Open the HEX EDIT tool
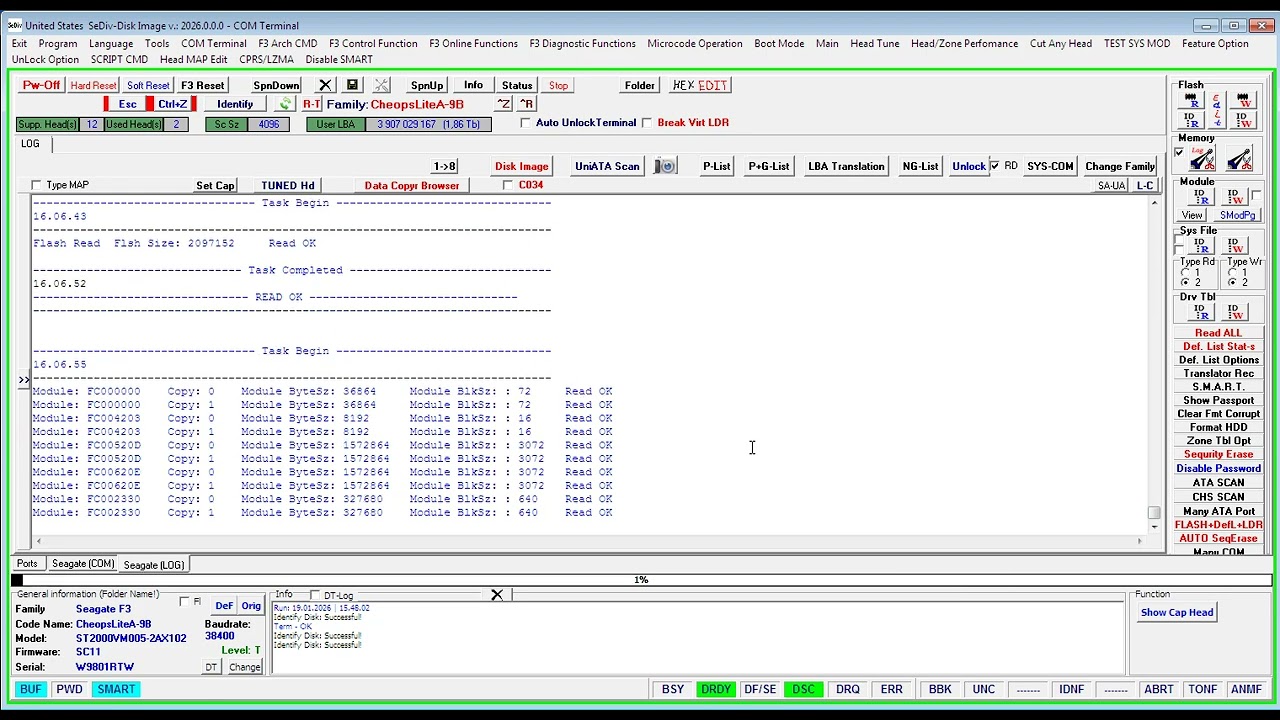The width and height of the screenshot is (1280, 720). tap(700, 85)
